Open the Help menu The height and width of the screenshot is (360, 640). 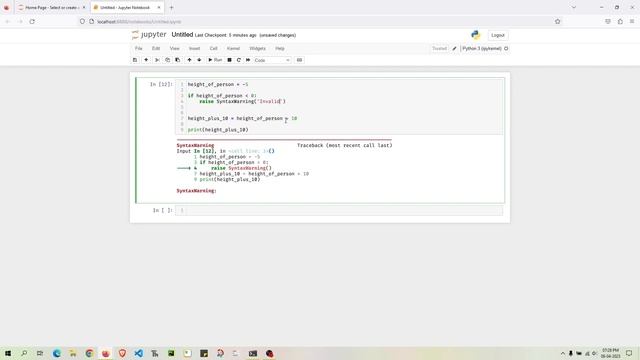tap(280, 48)
